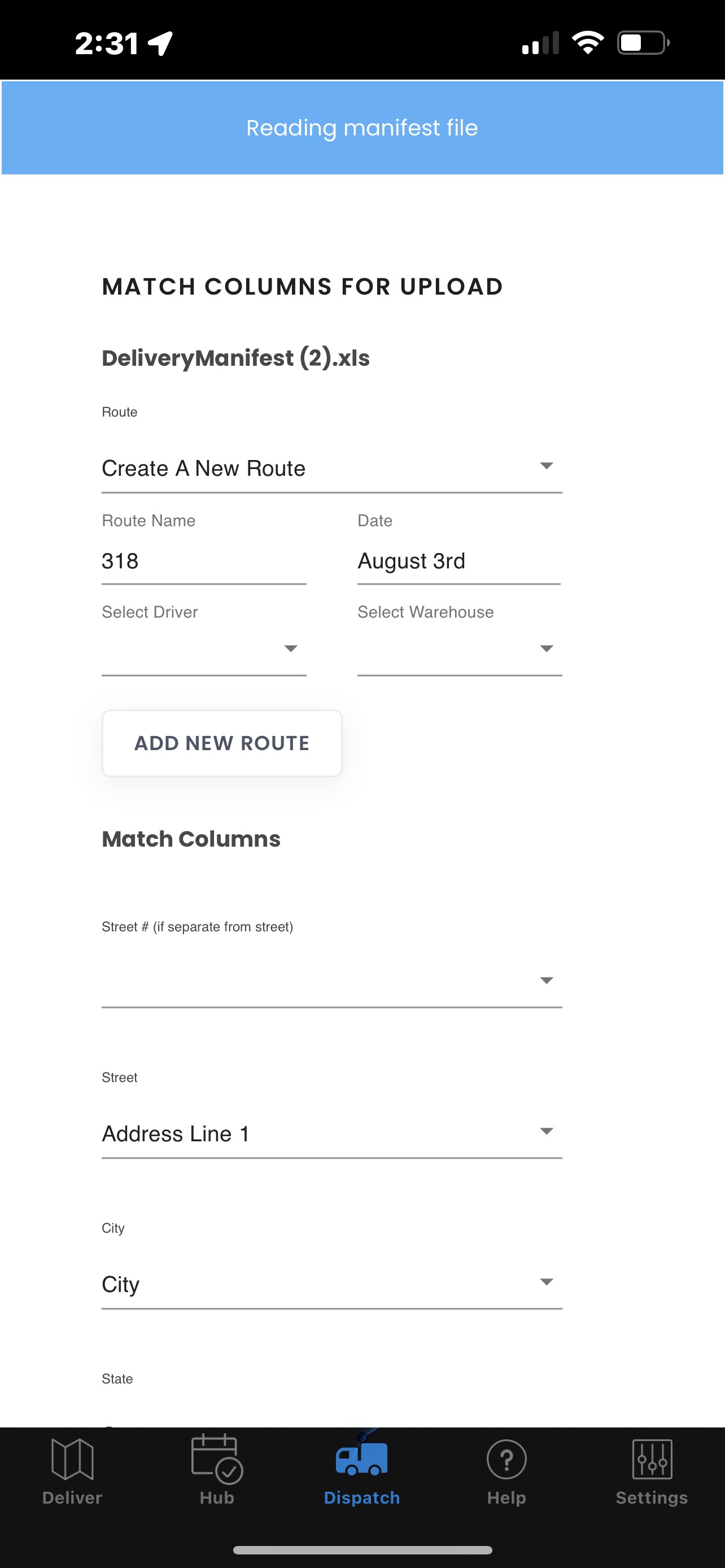725x1568 pixels.
Task: Open the Help question mark icon
Action: coord(506,1458)
